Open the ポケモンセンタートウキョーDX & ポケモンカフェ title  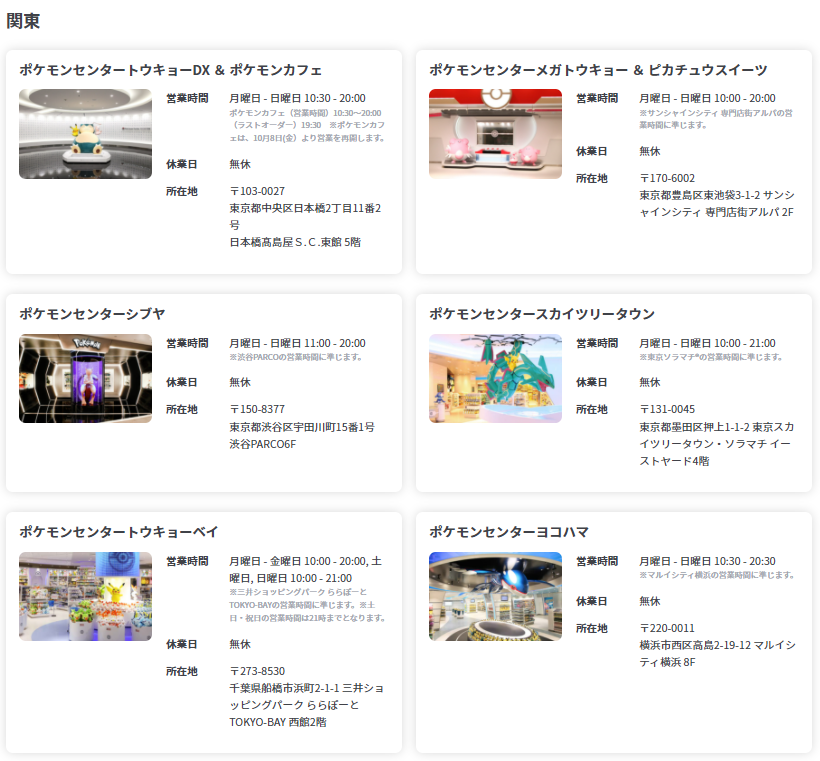click(170, 70)
